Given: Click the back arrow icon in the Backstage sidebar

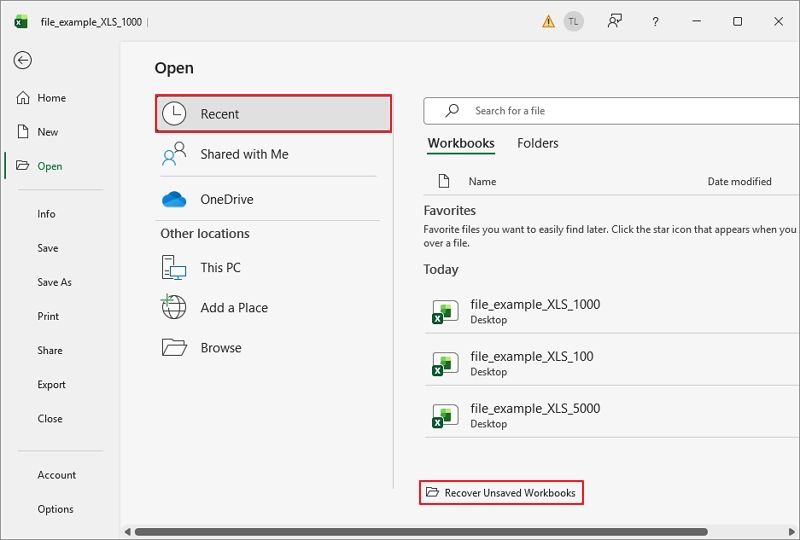Looking at the screenshot, I should point(22,60).
